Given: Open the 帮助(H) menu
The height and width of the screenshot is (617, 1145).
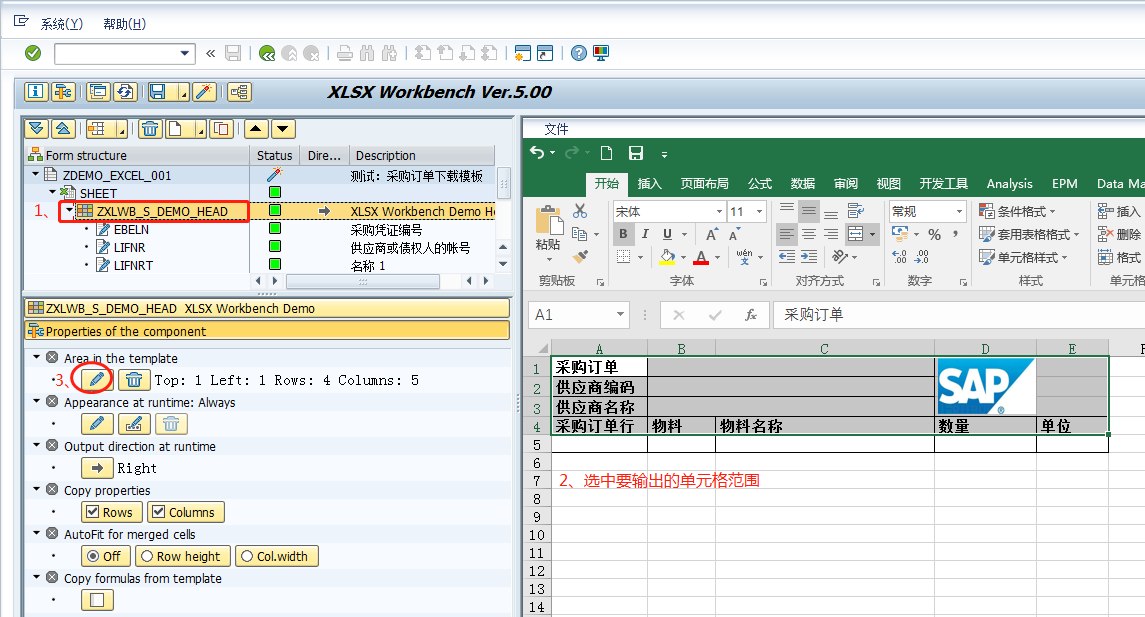Looking at the screenshot, I should (124, 24).
